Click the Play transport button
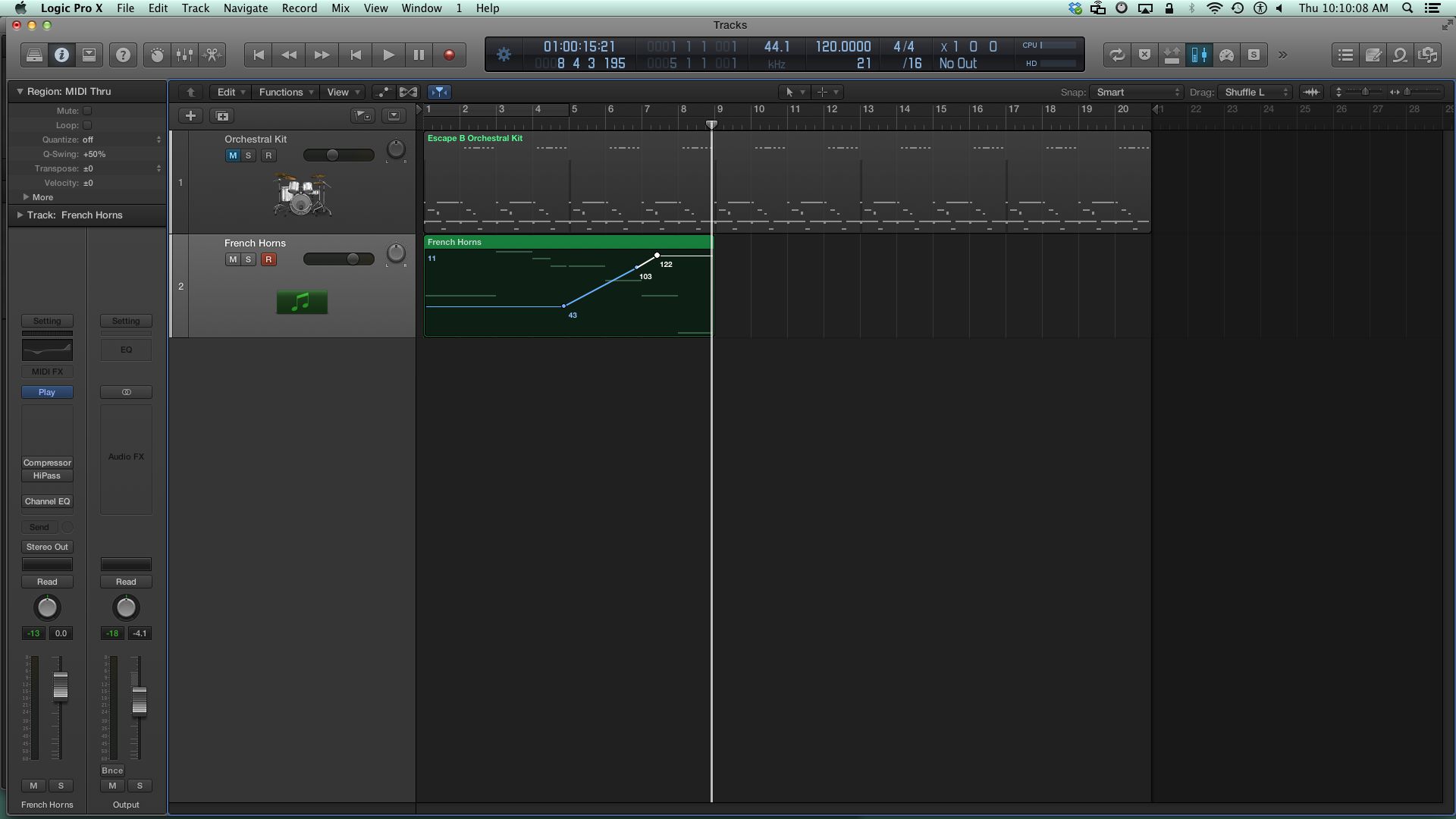The width and height of the screenshot is (1456, 819). click(x=388, y=55)
